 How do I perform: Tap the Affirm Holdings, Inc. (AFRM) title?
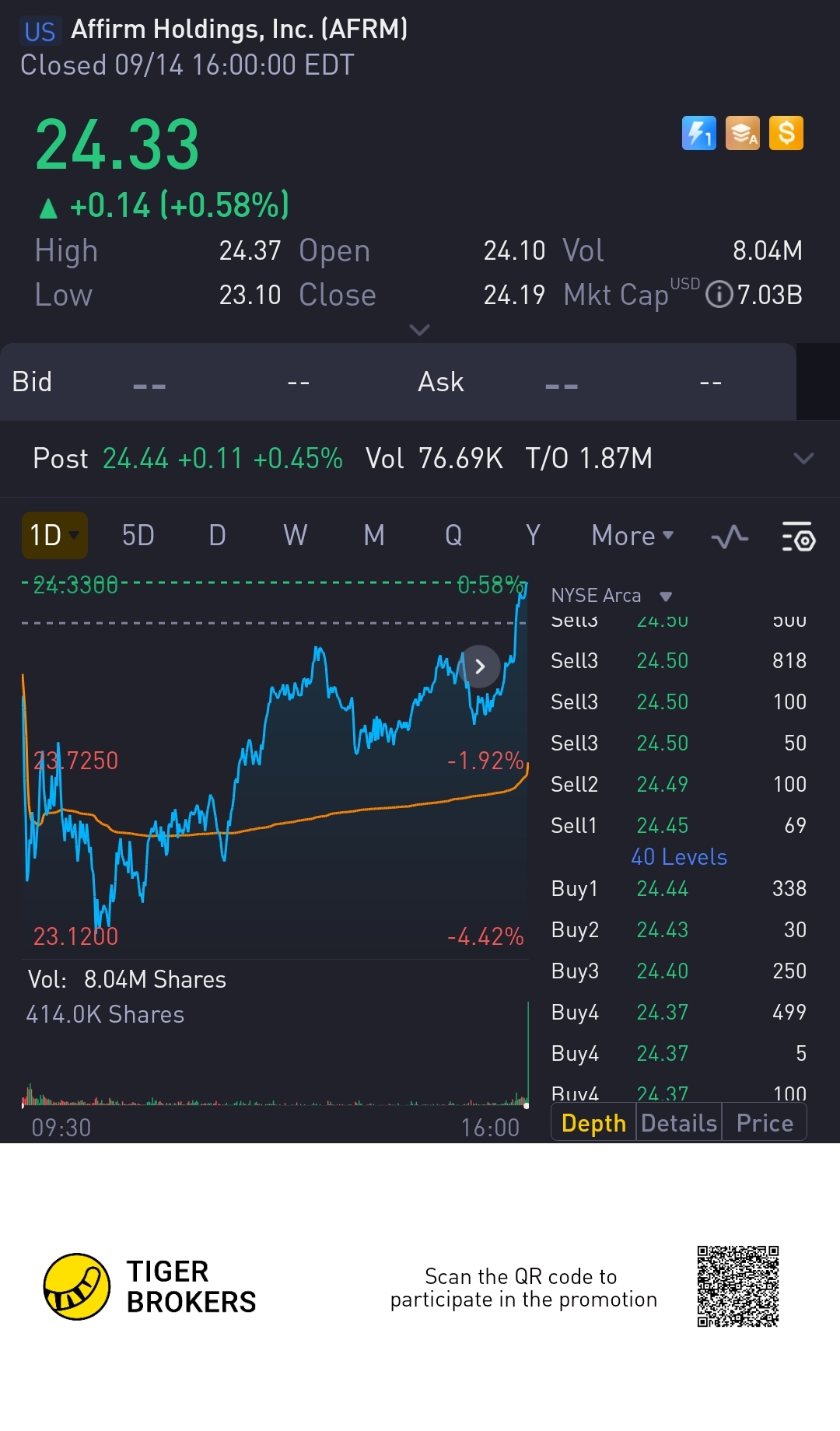point(239,30)
